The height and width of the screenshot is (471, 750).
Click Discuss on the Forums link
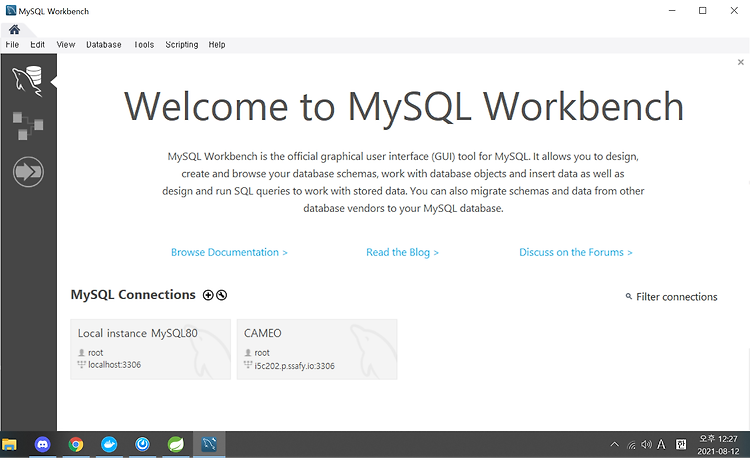[576, 252]
